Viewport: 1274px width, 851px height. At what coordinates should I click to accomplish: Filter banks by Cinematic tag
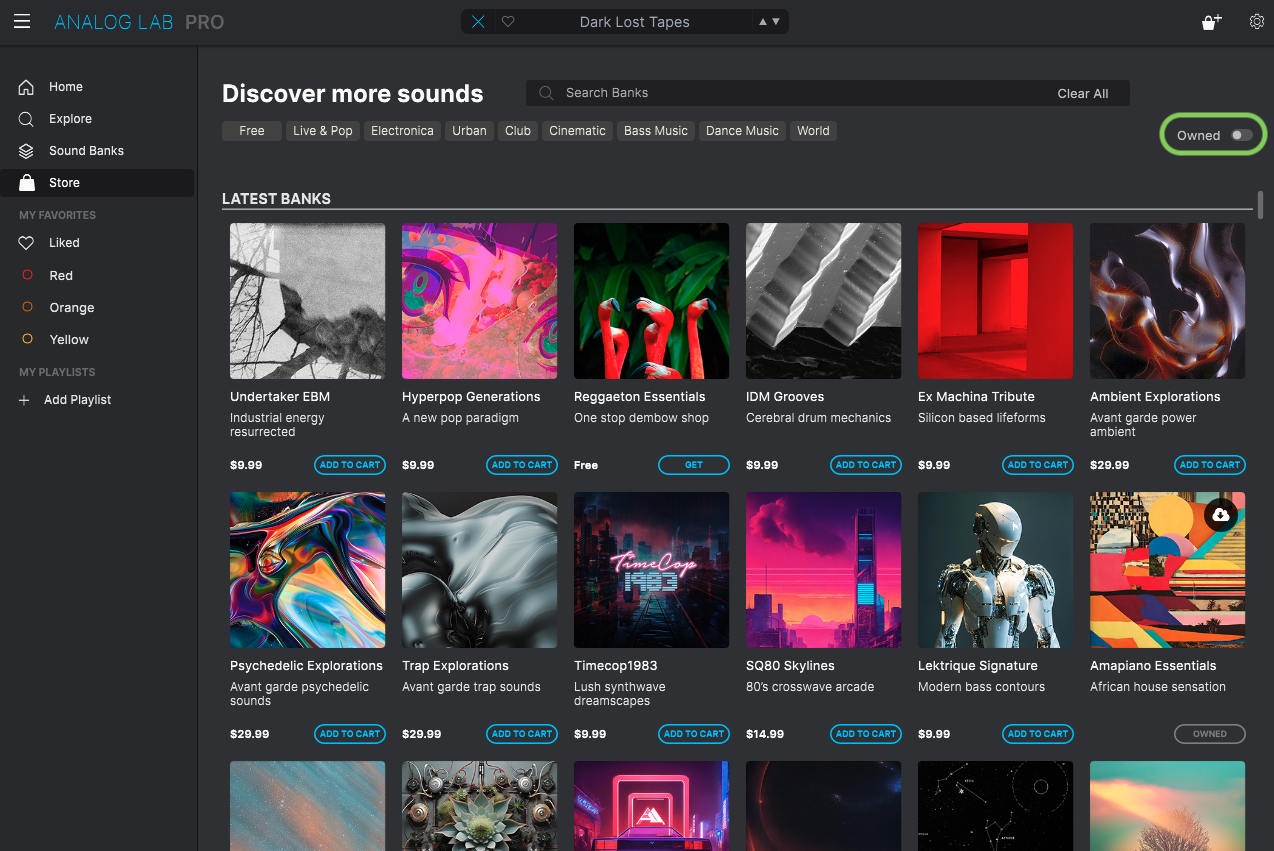click(x=577, y=131)
